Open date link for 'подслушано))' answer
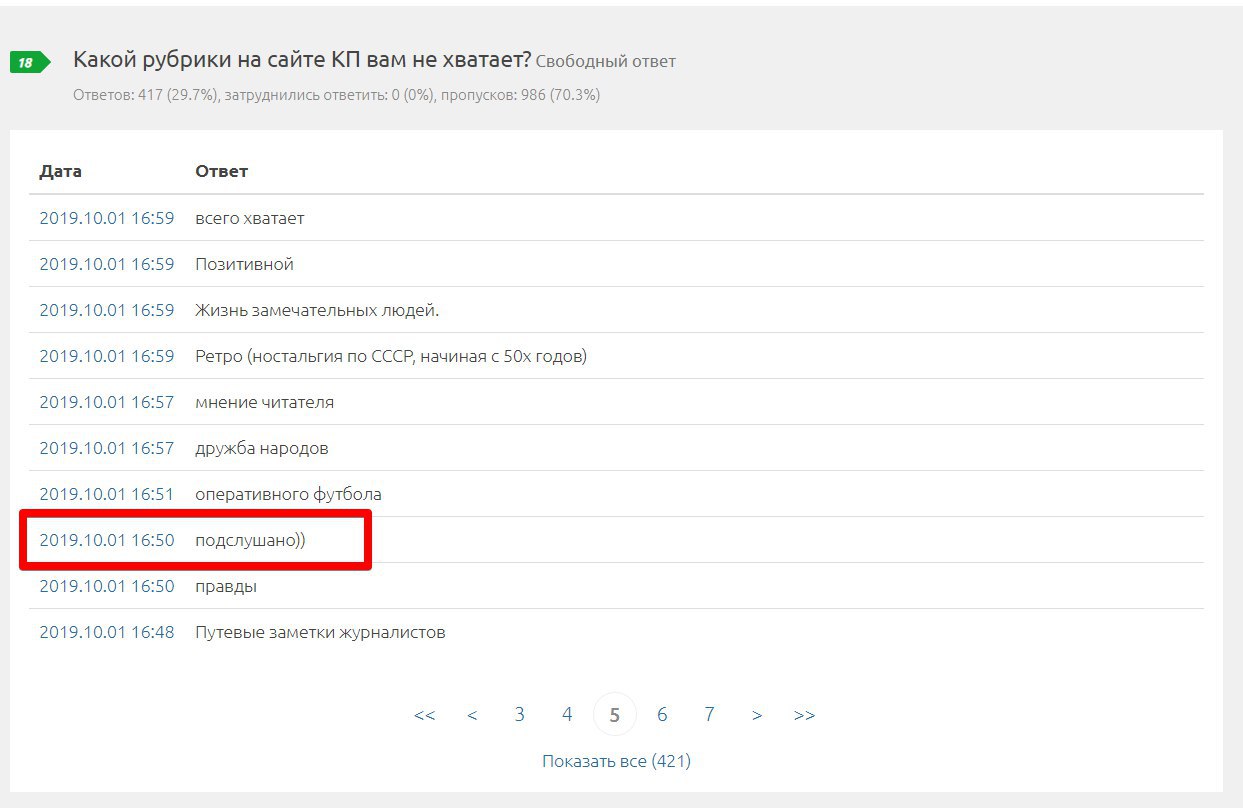Screen dimensions: 1243x808 tap(107, 540)
